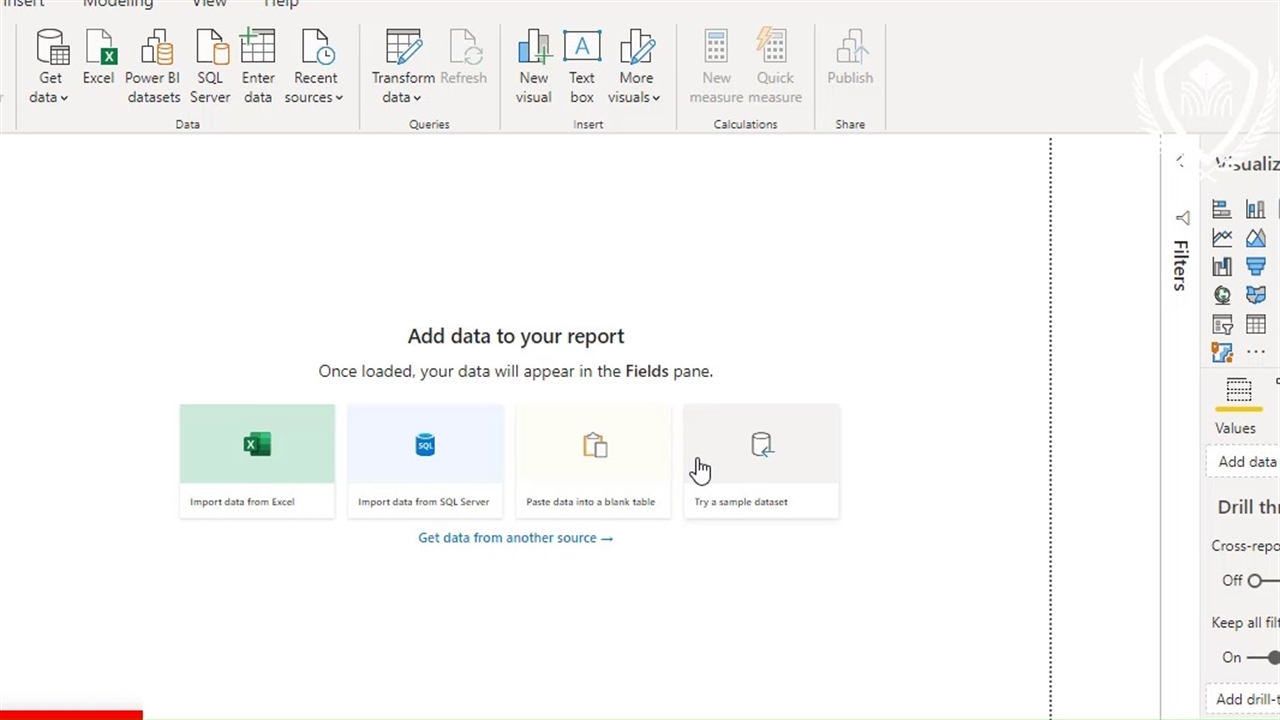Select the globe map visualization icon
Screen dimensions: 1280x720
(x=1222, y=295)
